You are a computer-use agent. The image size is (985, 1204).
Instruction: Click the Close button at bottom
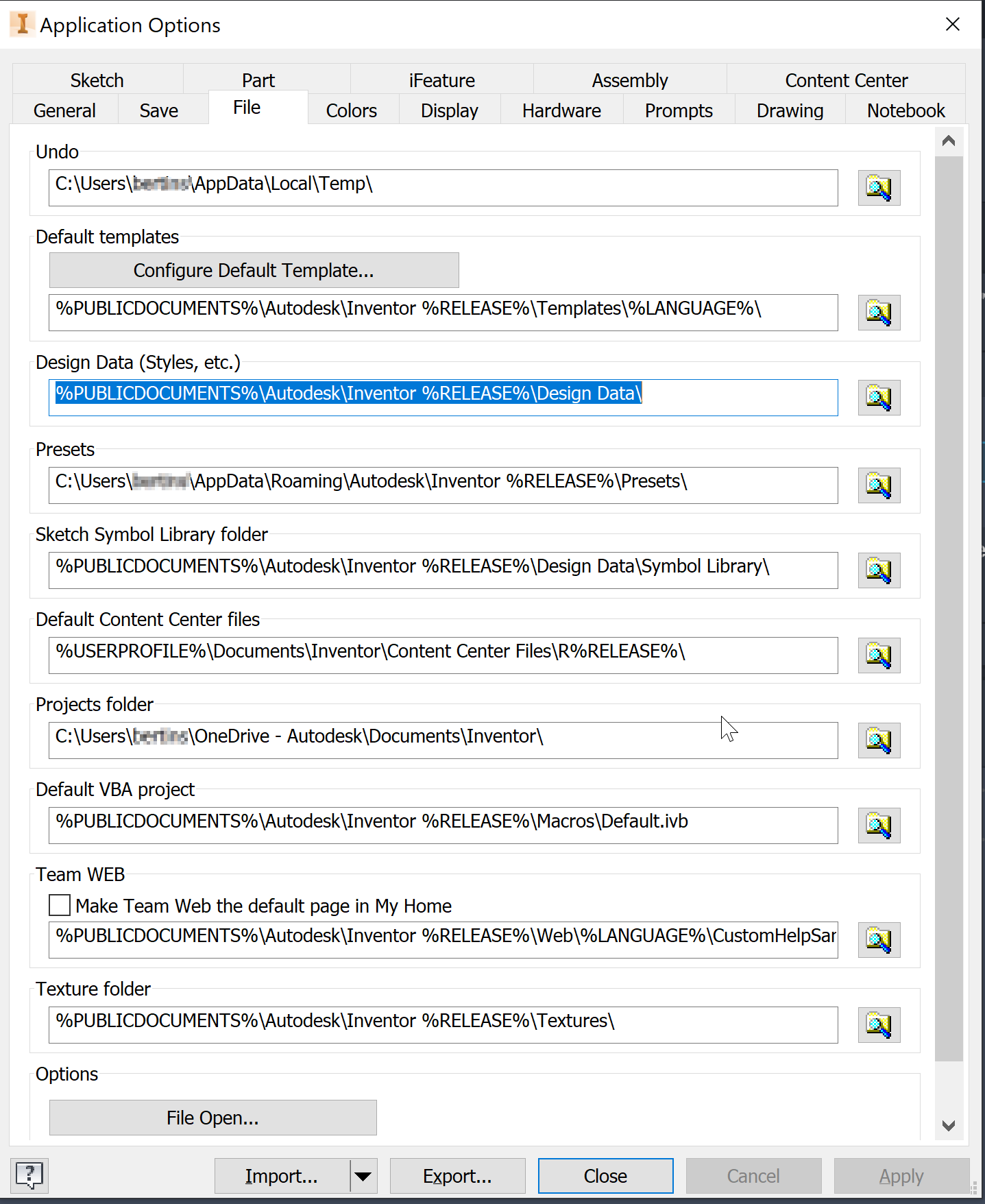(x=605, y=1177)
